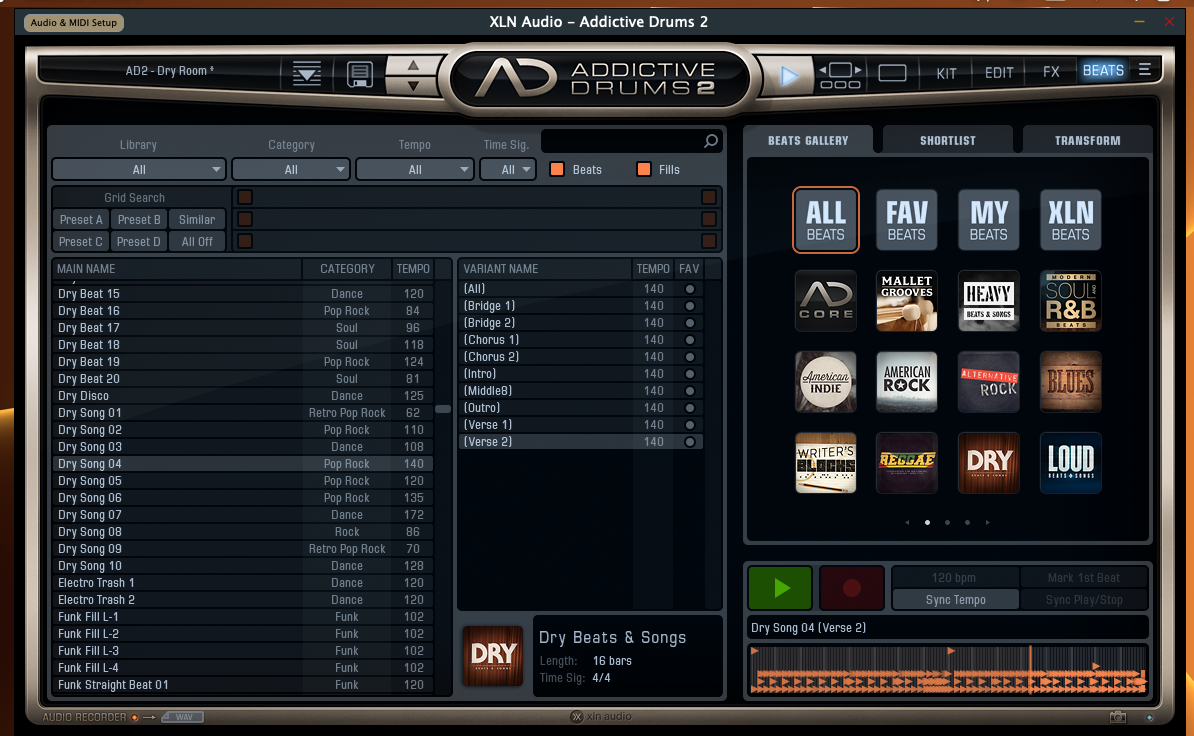1194x736 pixels.
Task: Mark (Verse 2) variant as favorite
Action: click(x=689, y=441)
